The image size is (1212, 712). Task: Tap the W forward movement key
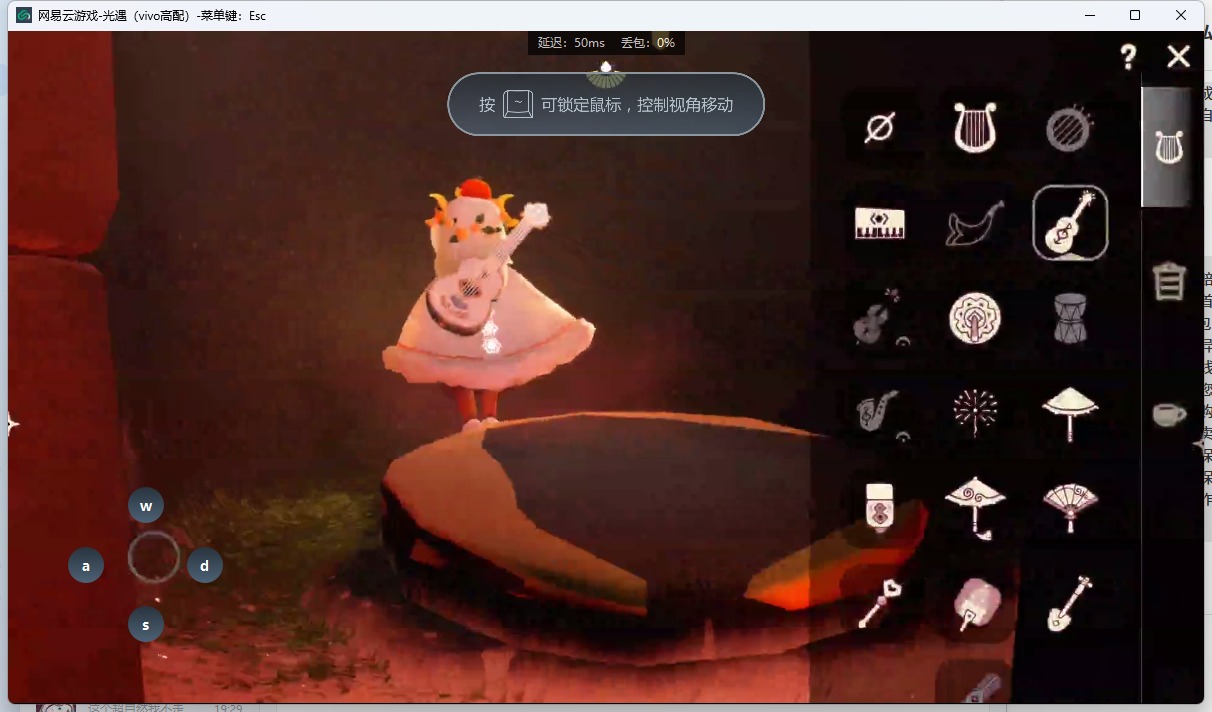pos(146,506)
